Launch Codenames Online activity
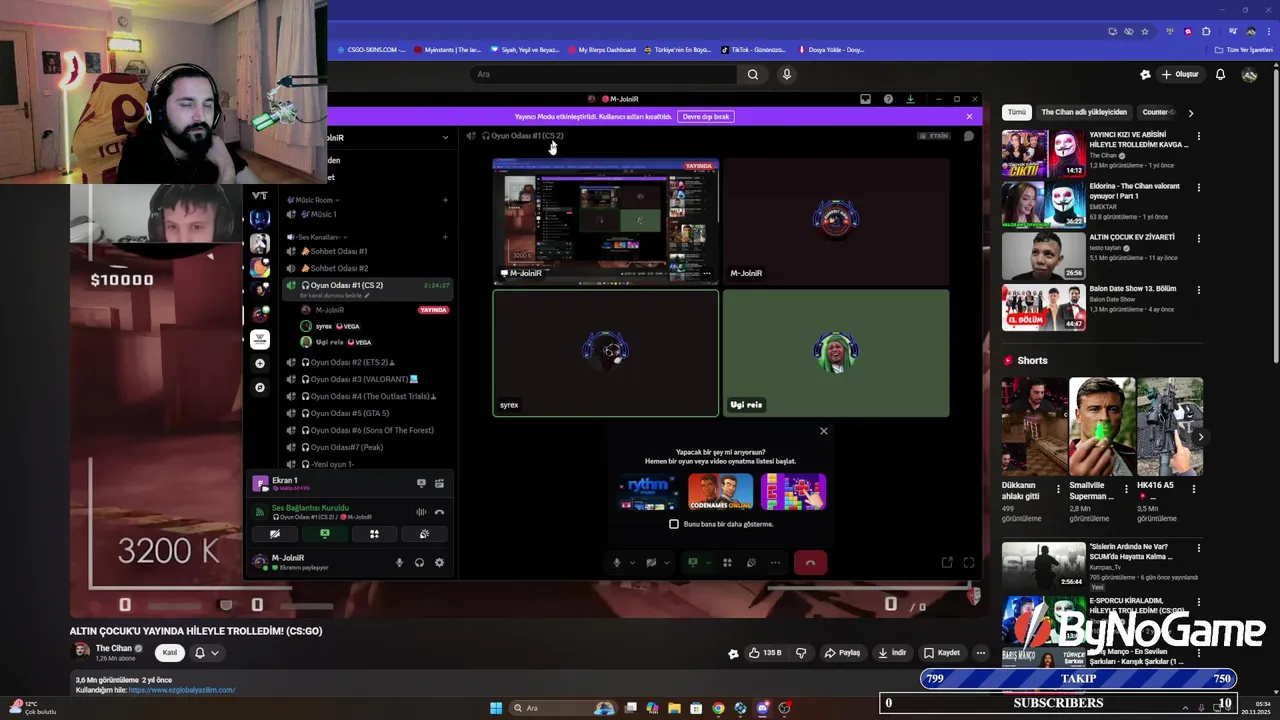 [720, 491]
